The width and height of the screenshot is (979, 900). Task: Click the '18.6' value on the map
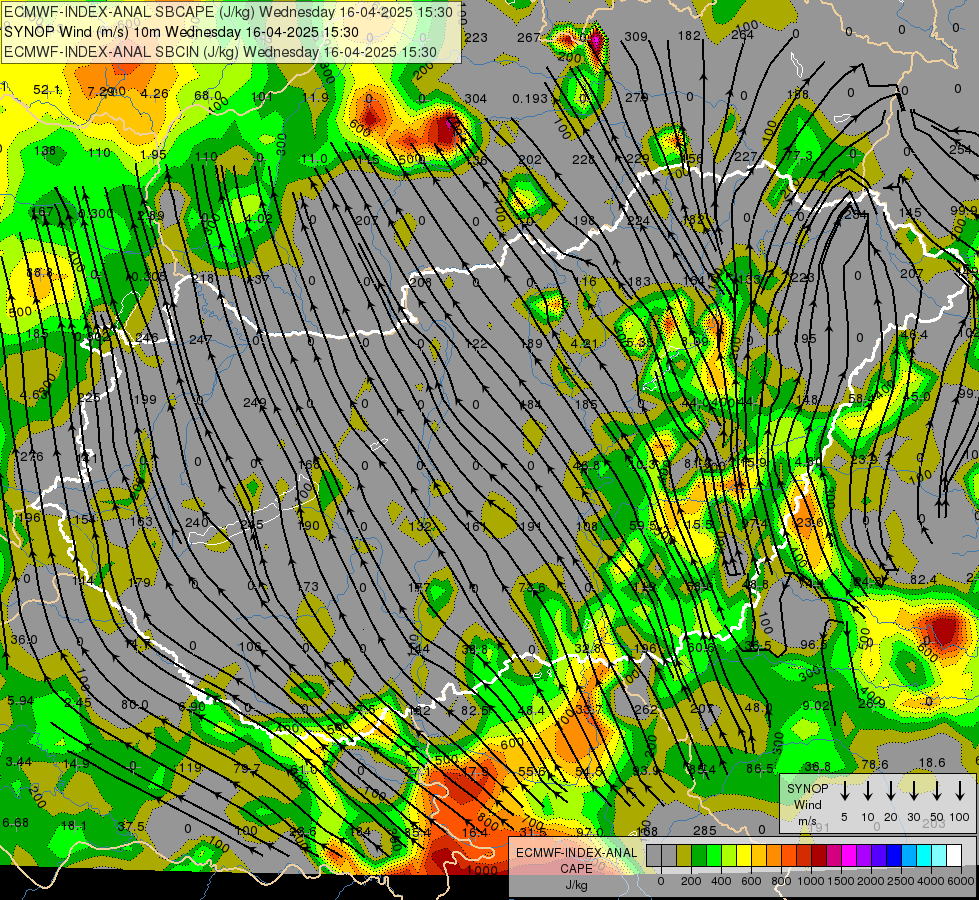[933, 763]
